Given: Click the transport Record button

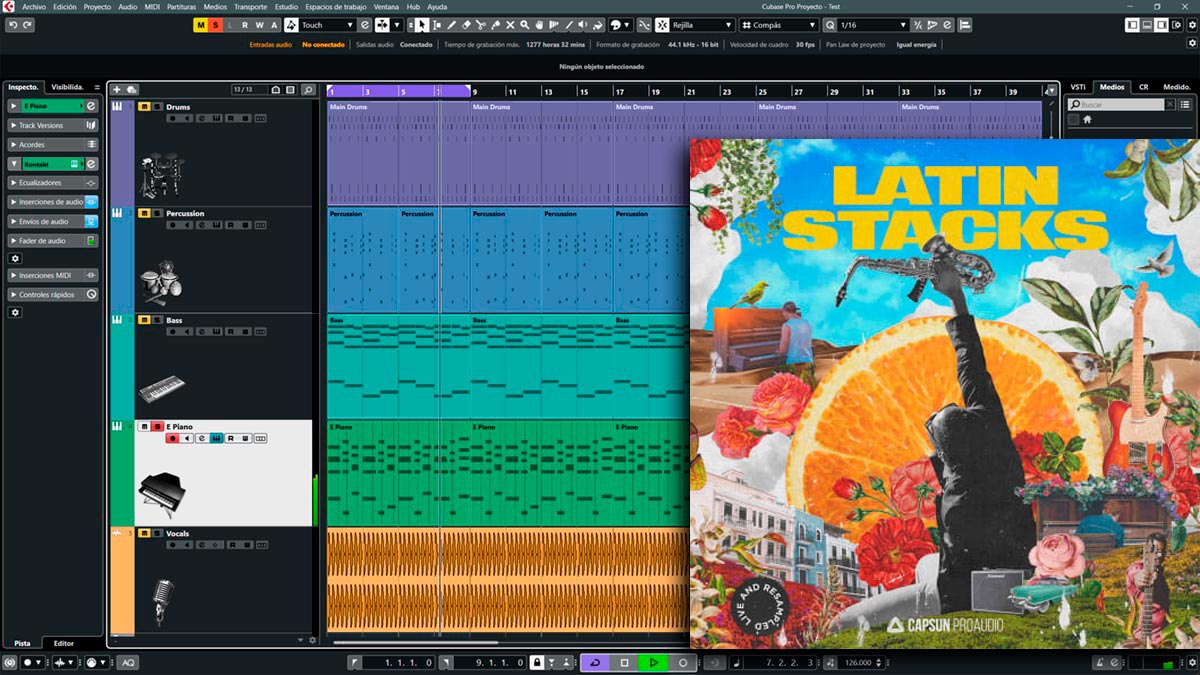Looking at the screenshot, I should 683,662.
